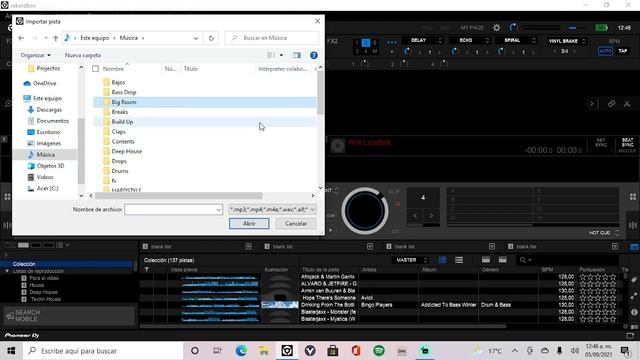The width and height of the screenshot is (640, 360).
Task: Enable AUTO BPM mode
Action: (x=605, y=51)
